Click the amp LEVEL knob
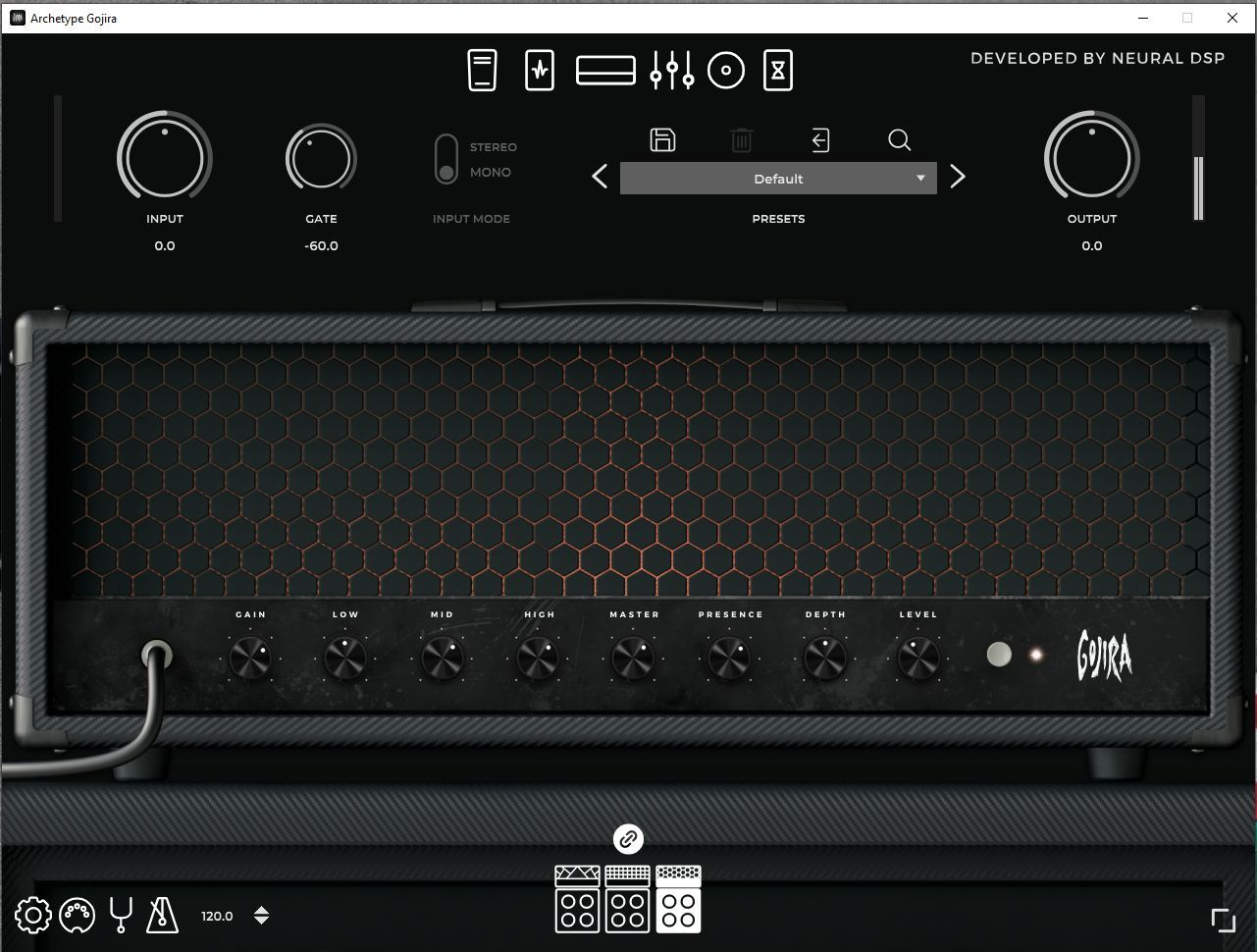The width and height of the screenshot is (1257, 952). (918, 659)
